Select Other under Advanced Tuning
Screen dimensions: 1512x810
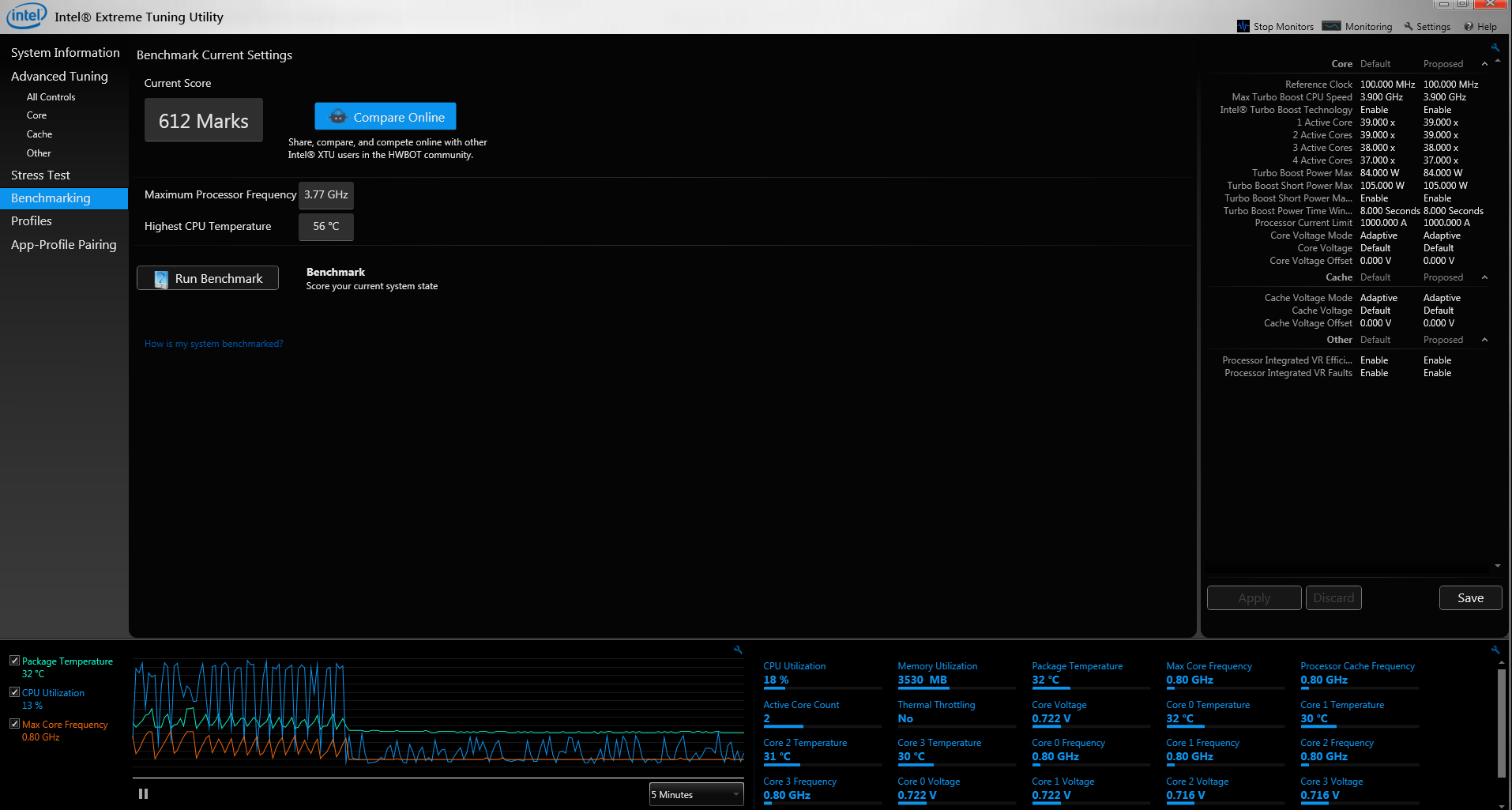pyautogui.click(x=39, y=153)
